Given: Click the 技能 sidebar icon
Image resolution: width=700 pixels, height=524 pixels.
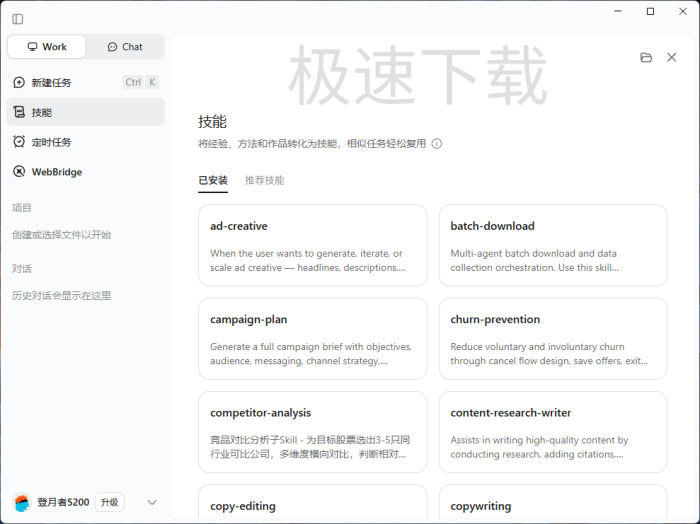Looking at the screenshot, I should [19, 112].
